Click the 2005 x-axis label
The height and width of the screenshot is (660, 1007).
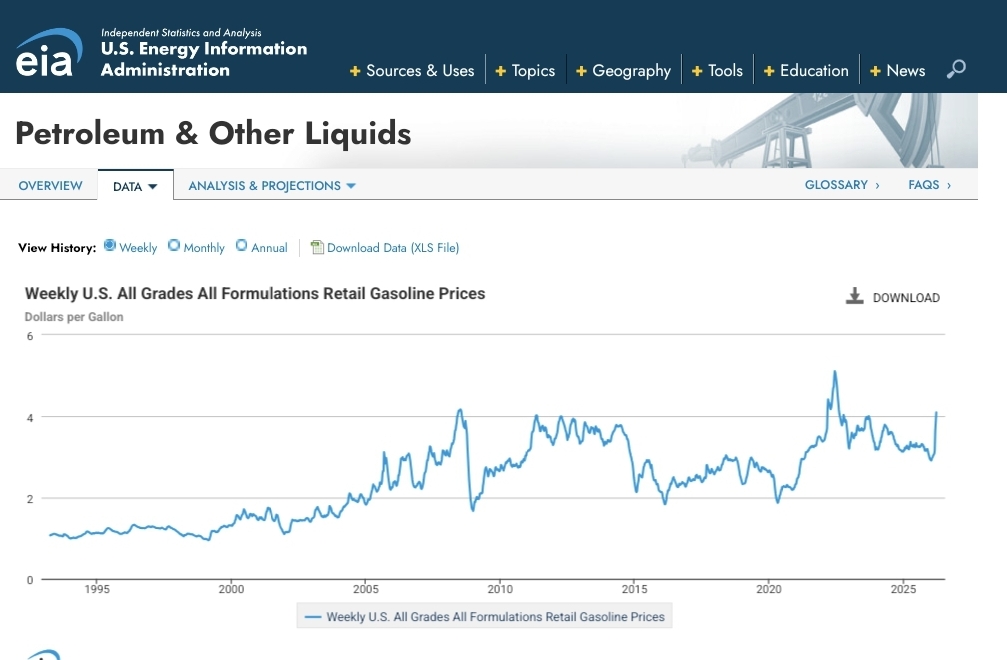click(x=365, y=589)
